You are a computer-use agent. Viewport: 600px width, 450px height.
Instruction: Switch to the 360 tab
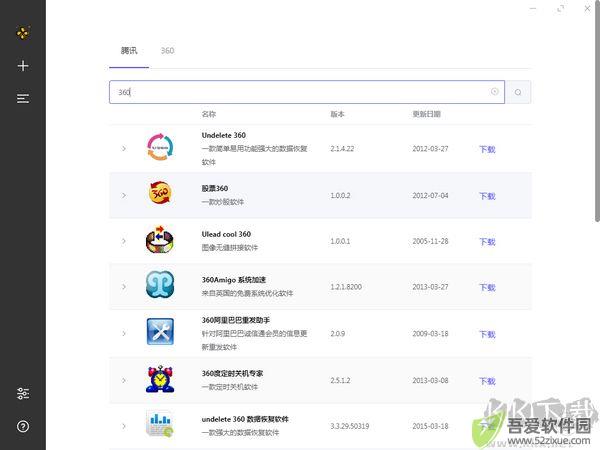point(167,51)
